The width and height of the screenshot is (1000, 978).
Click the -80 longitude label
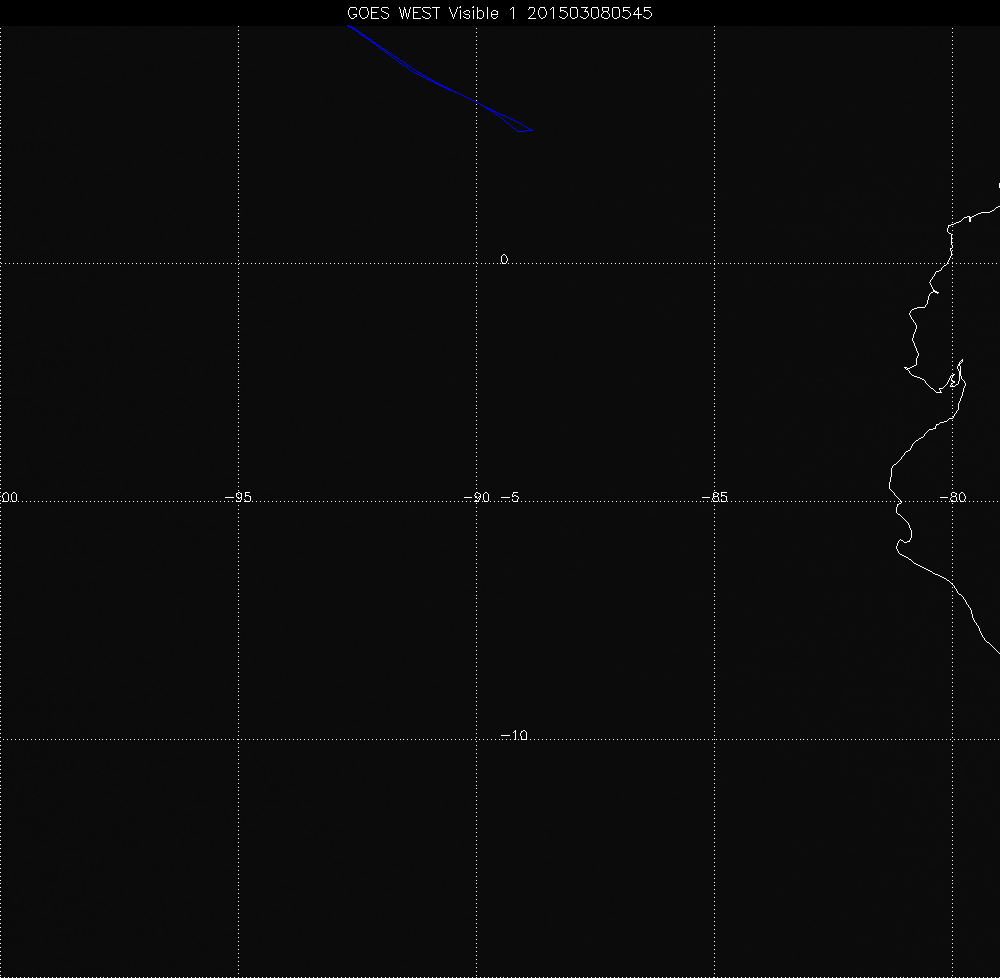(951, 497)
